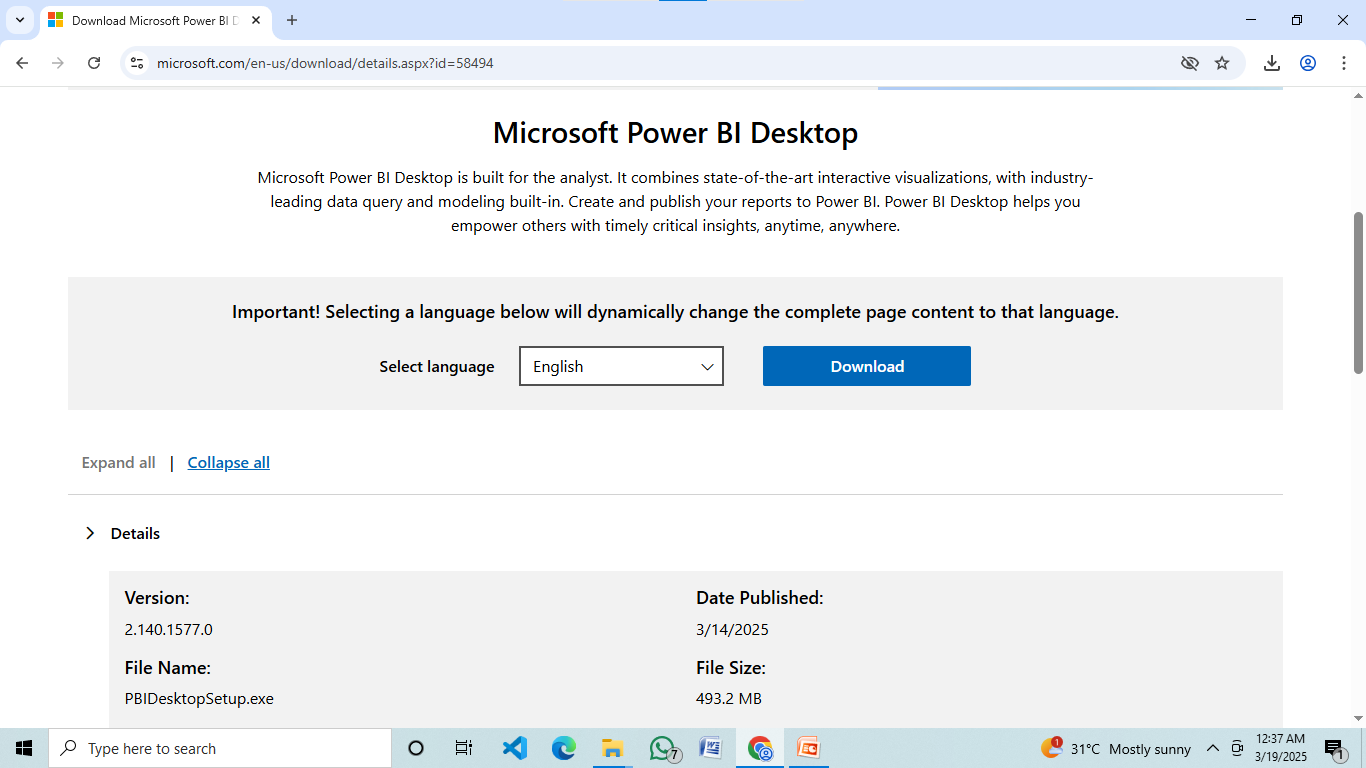
Task: Open site information icon in address bar
Action: pyautogui.click(x=138, y=63)
